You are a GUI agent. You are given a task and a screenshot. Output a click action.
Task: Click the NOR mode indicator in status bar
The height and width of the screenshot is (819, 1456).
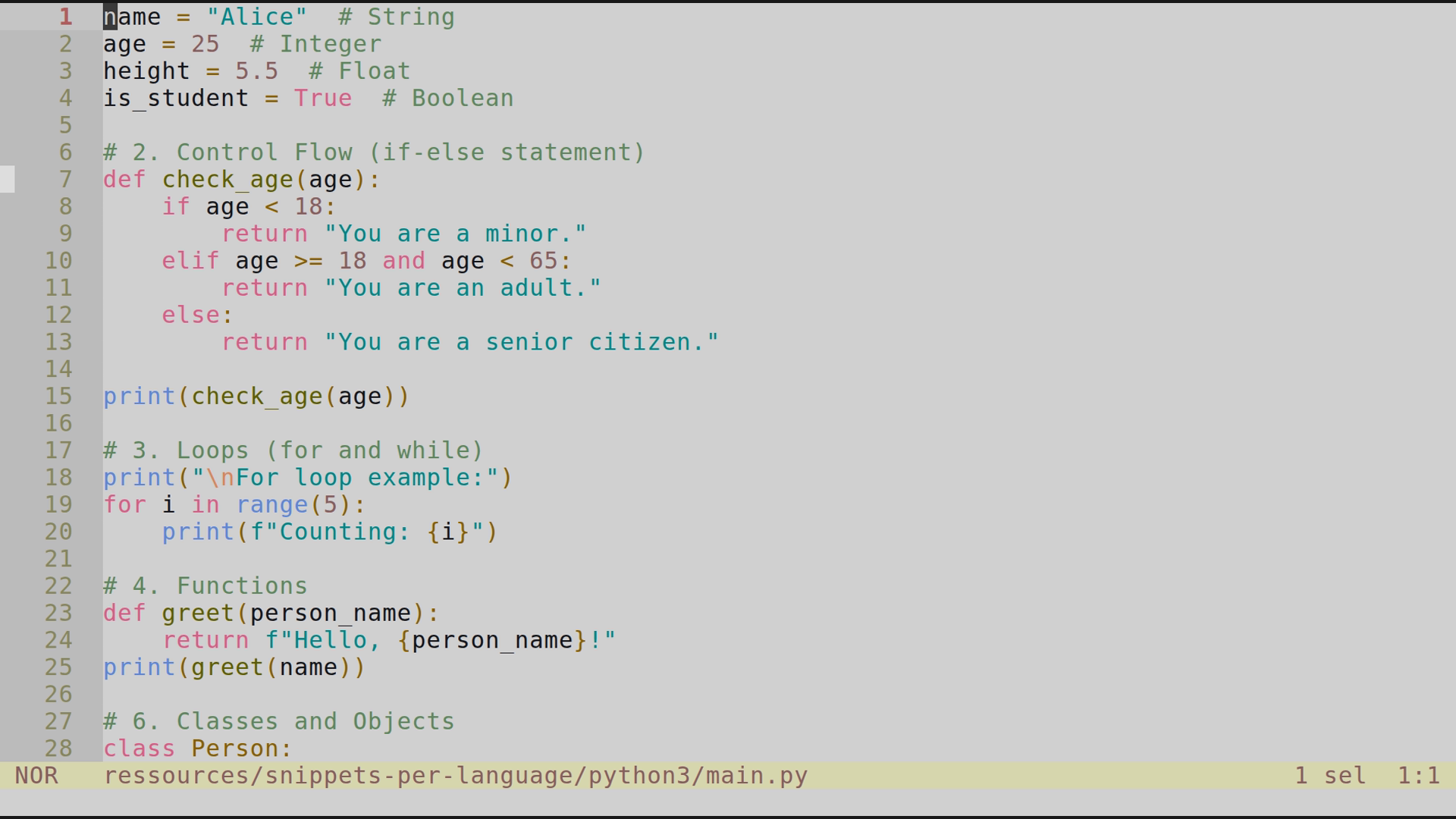(x=36, y=775)
